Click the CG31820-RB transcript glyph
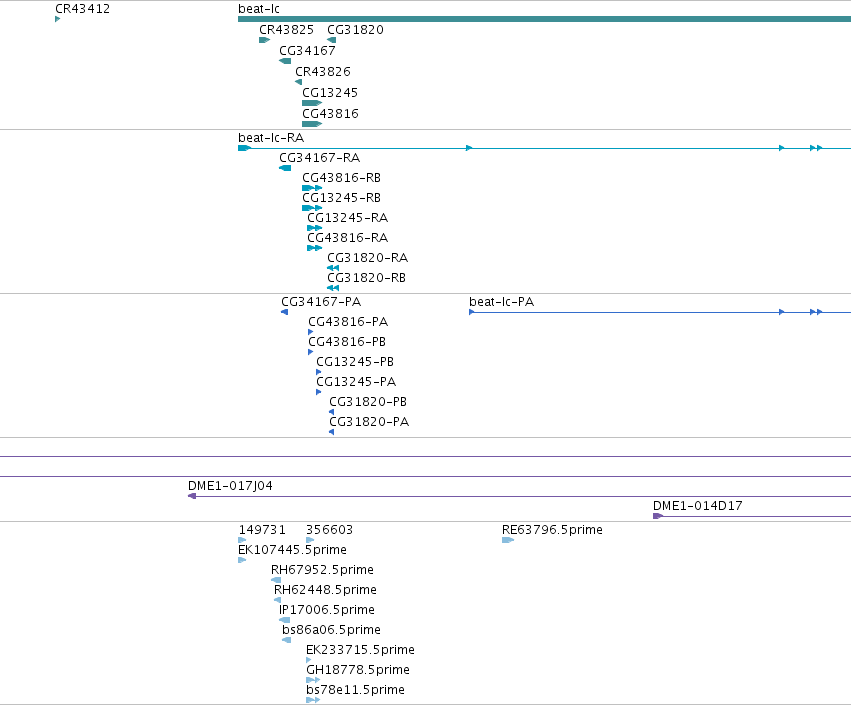The width and height of the screenshot is (851, 705). point(333,288)
